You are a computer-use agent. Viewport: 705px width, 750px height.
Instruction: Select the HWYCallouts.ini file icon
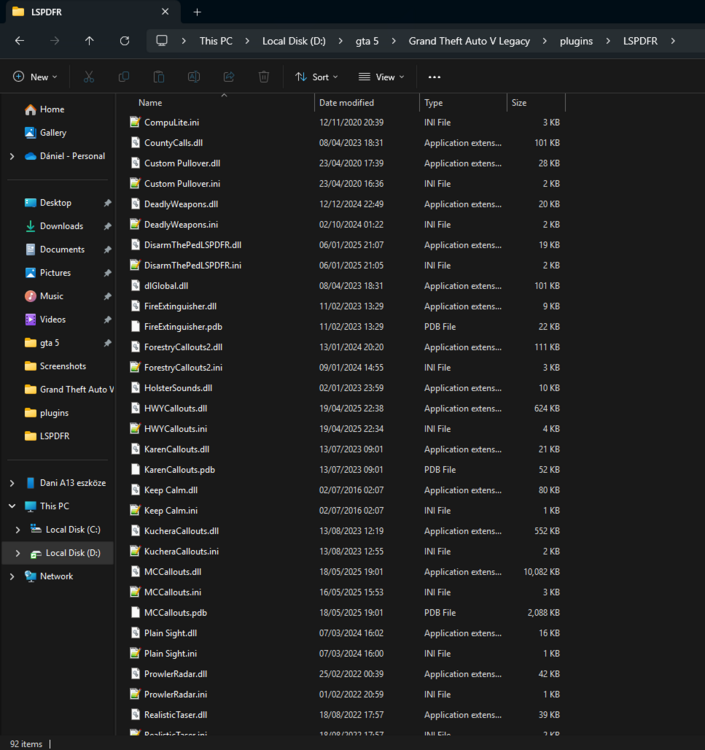tap(135, 429)
